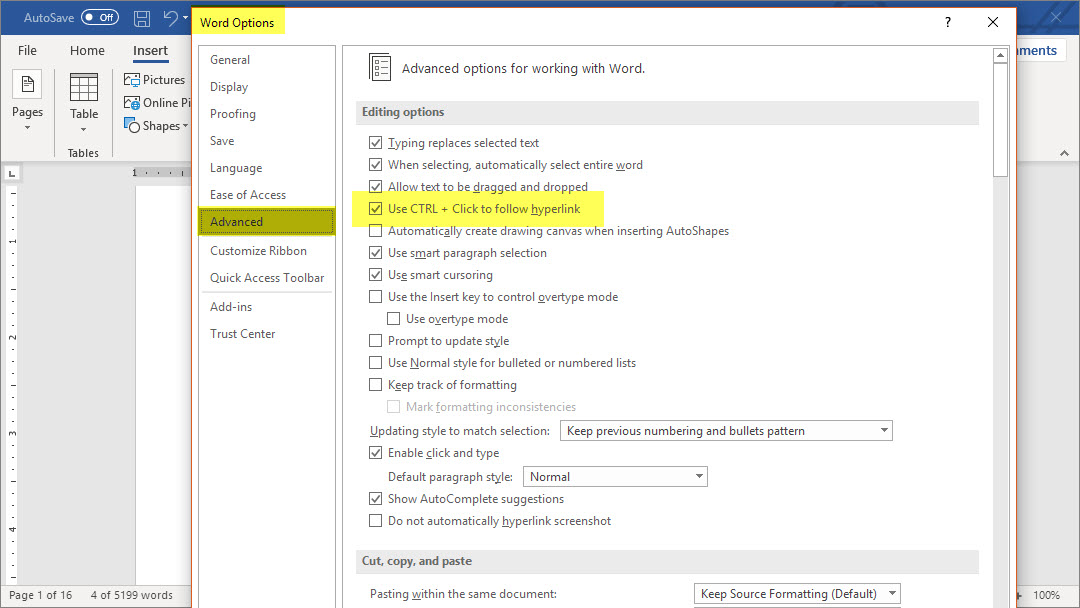The height and width of the screenshot is (608, 1080).
Task: Open the Pages icon in ribbon
Action: pos(27,87)
